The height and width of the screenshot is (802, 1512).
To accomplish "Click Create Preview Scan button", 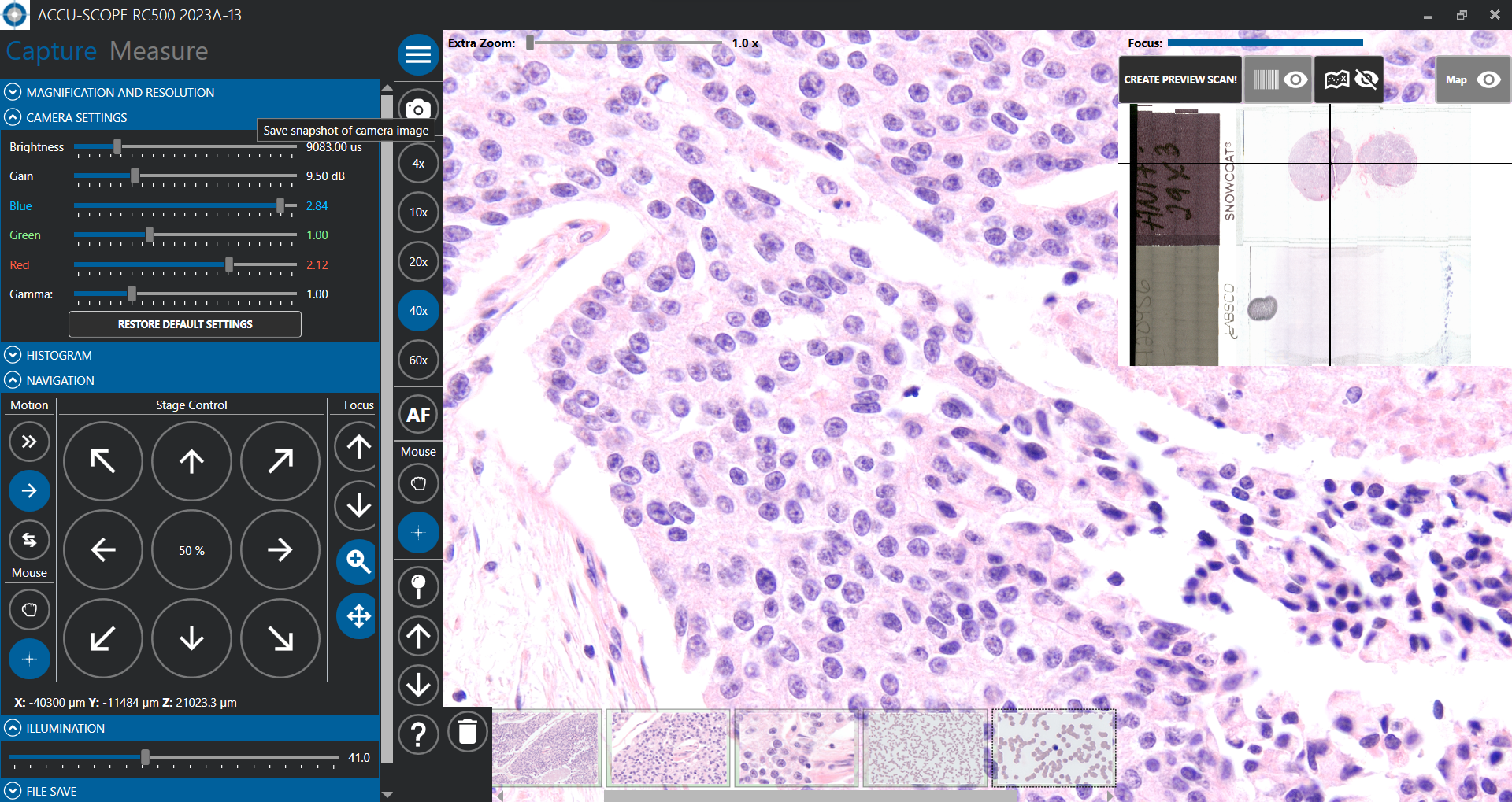I will pyautogui.click(x=1180, y=79).
